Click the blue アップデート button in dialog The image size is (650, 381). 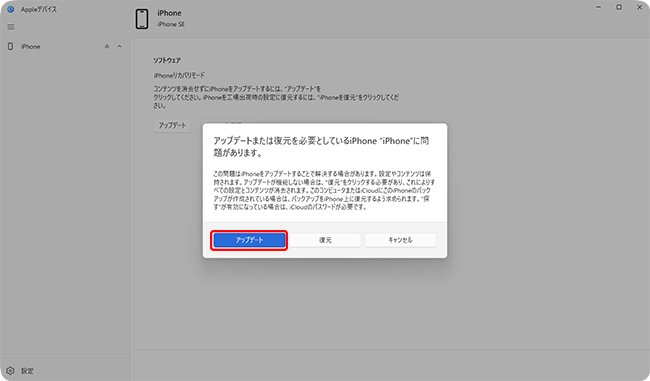[249, 240]
